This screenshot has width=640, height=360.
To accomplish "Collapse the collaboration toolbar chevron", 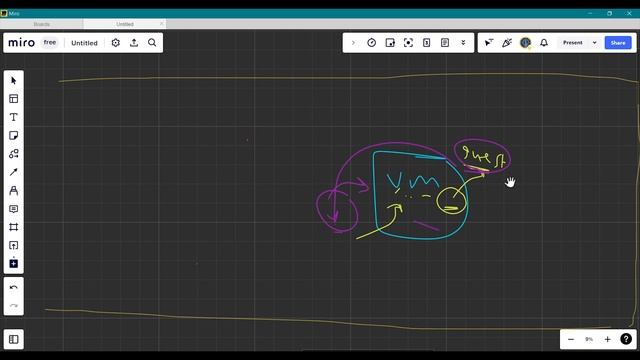I will tap(353, 43).
